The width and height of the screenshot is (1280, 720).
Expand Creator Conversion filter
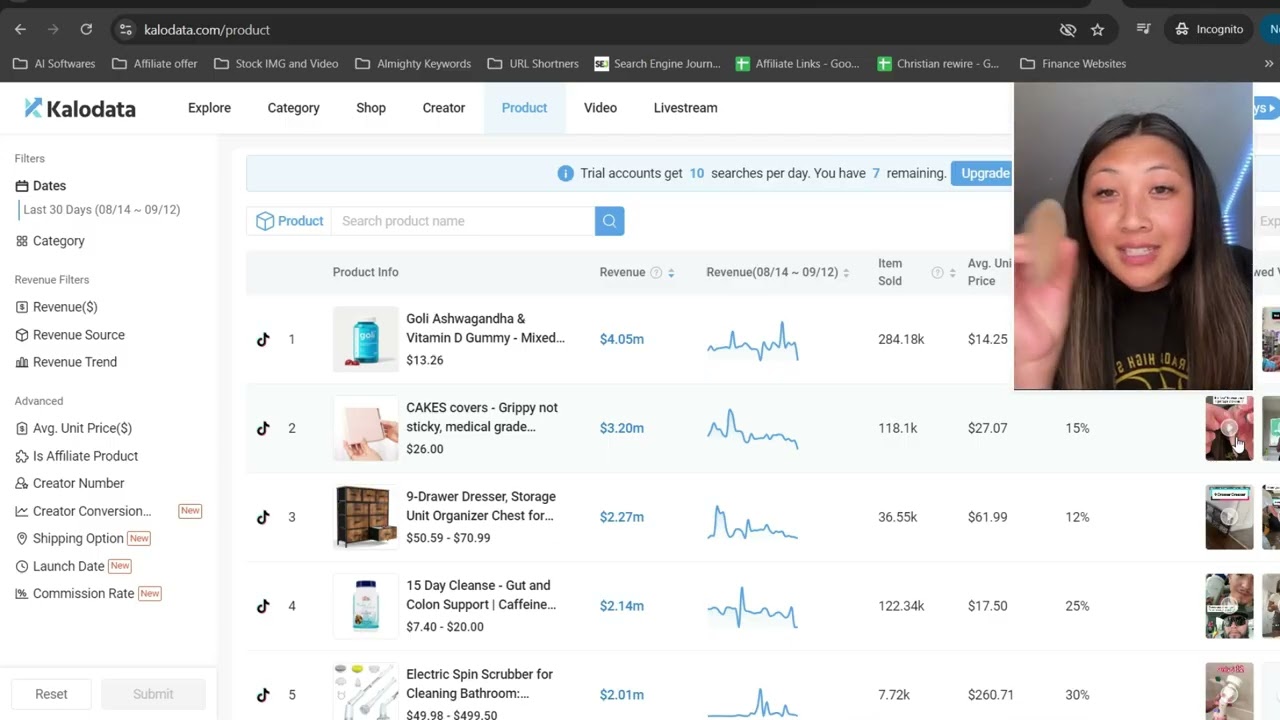click(x=84, y=511)
